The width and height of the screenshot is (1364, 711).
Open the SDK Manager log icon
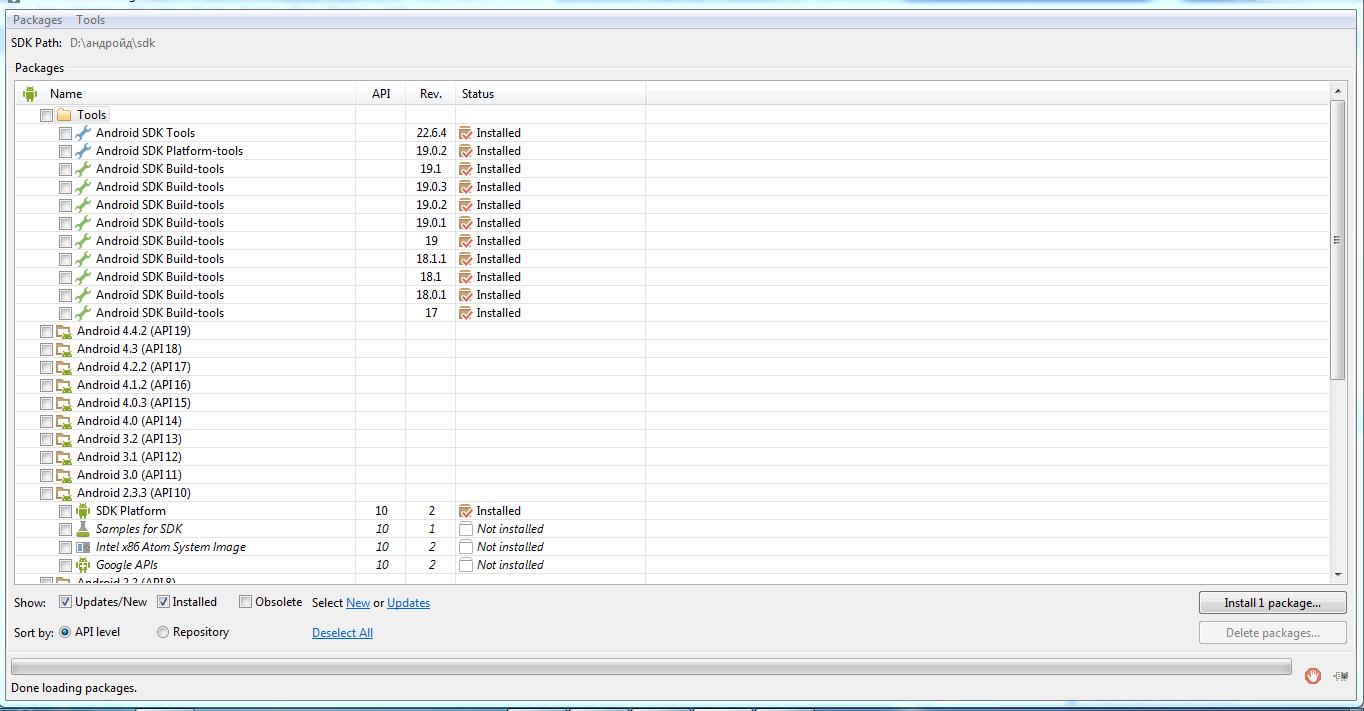[x=1341, y=676]
